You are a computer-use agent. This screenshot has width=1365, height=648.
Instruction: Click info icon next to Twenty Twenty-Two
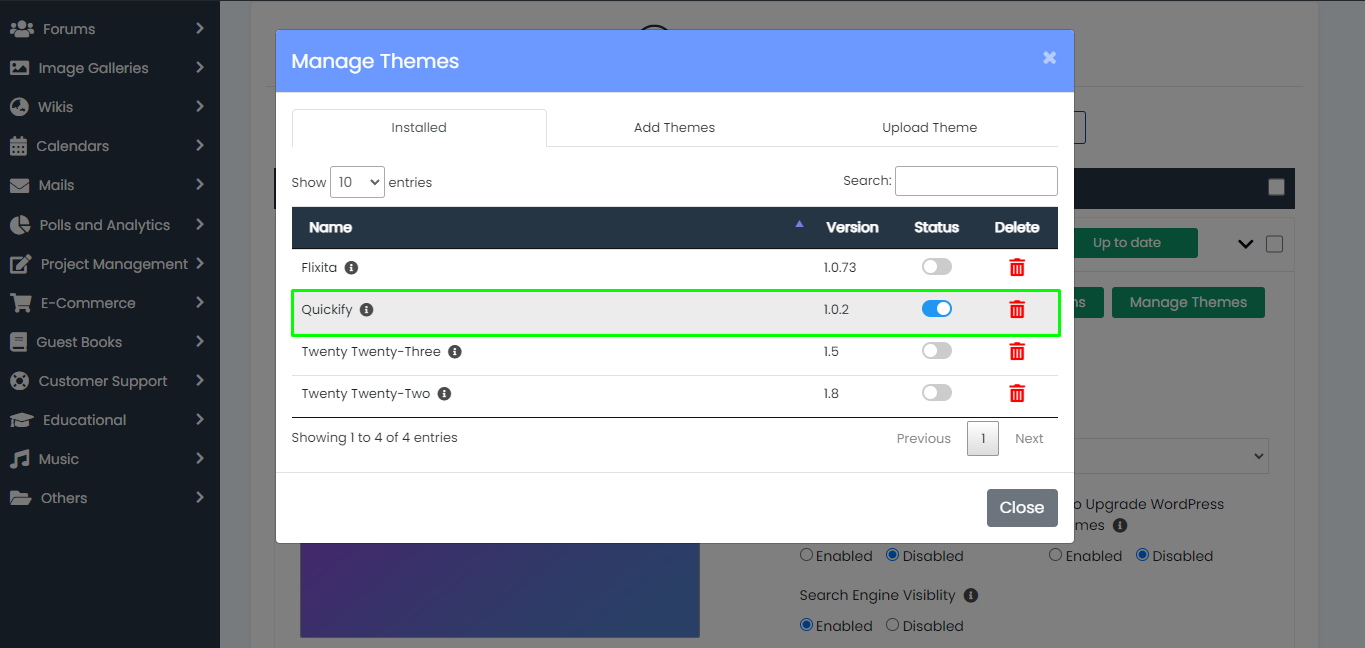click(445, 394)
